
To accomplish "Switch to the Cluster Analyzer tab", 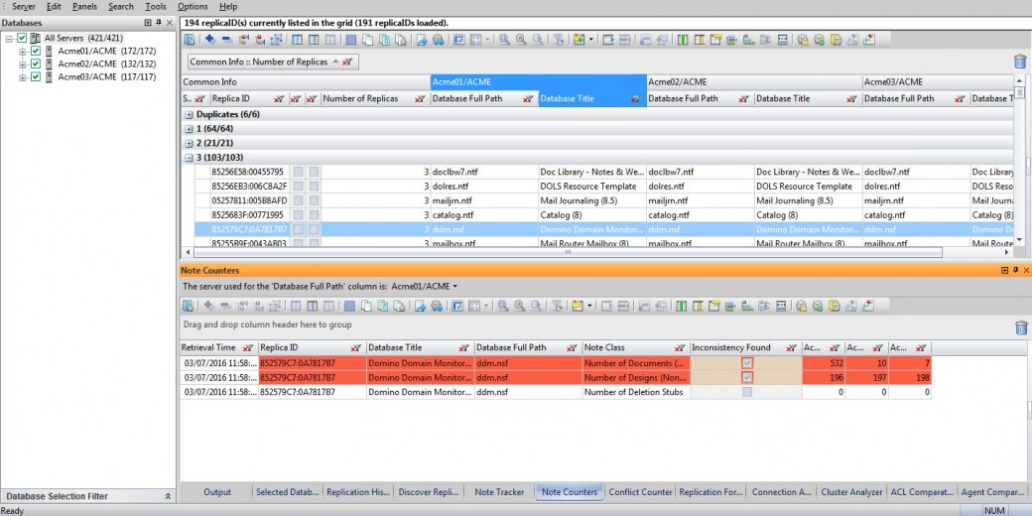I will pyautogui.click(x=852, y=492).
